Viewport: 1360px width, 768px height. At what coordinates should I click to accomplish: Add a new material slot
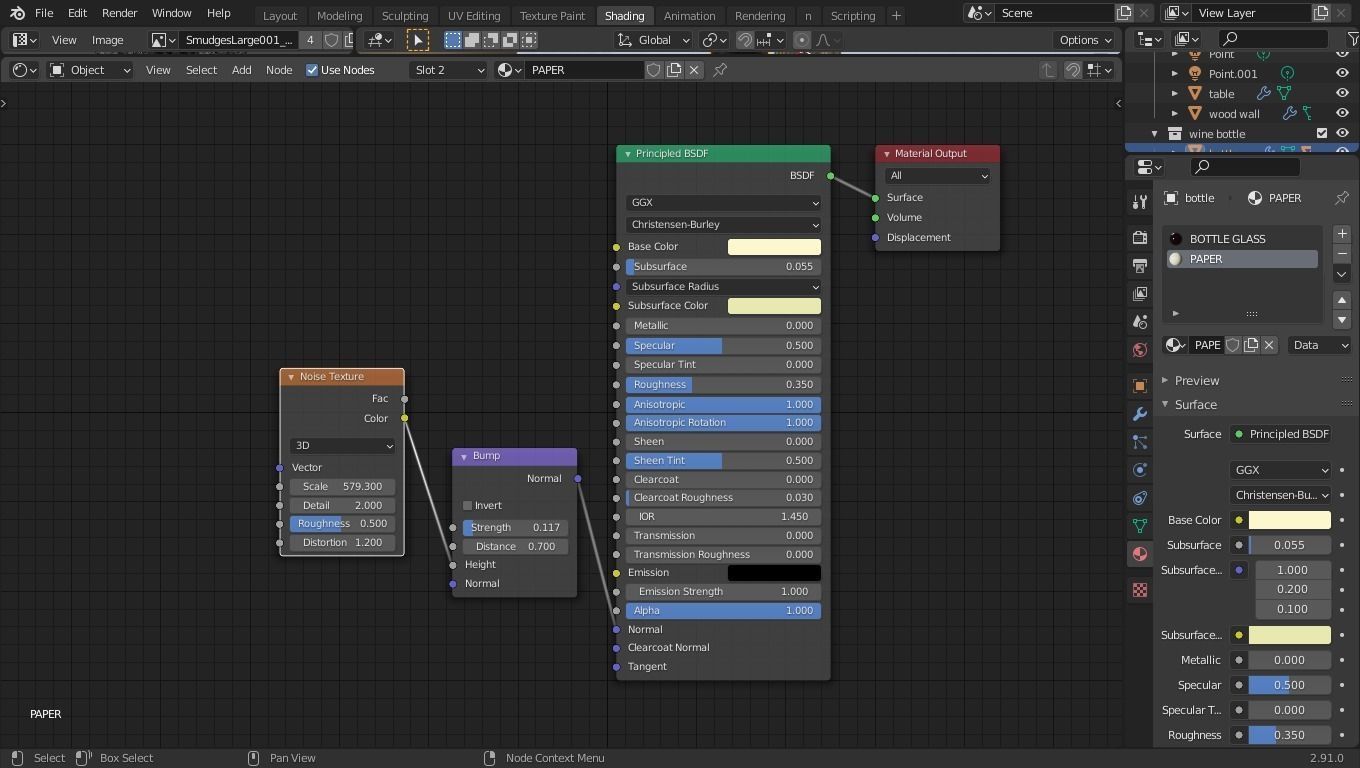[x=1342, y=233]
